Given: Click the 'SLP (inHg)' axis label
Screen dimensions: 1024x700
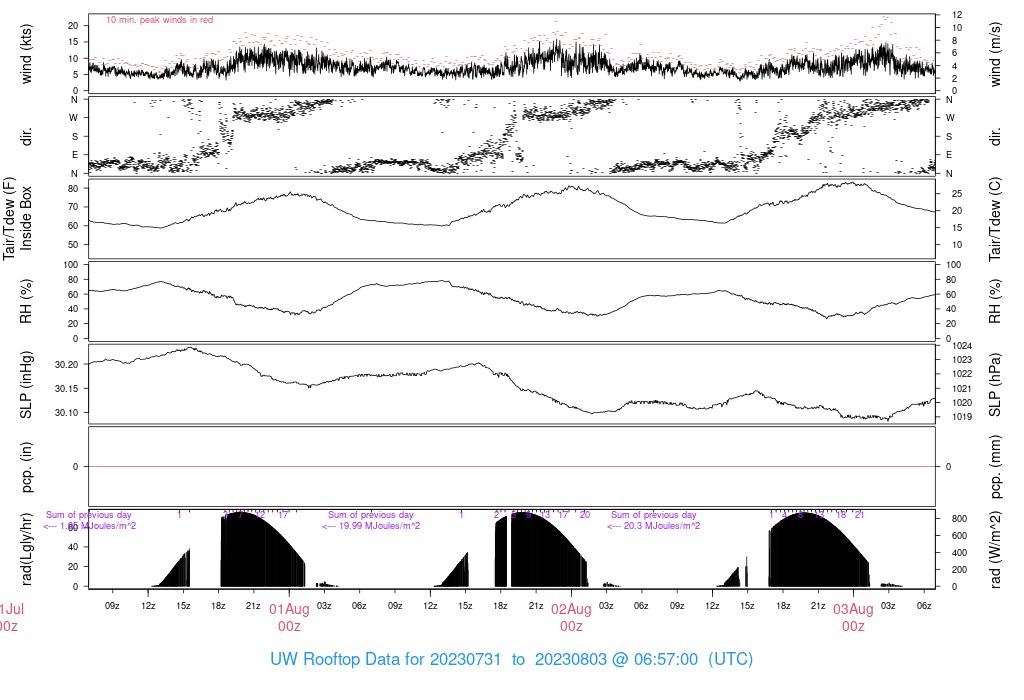Looking at the screenshot, I should pyautogui.click(x=26, y=385).
